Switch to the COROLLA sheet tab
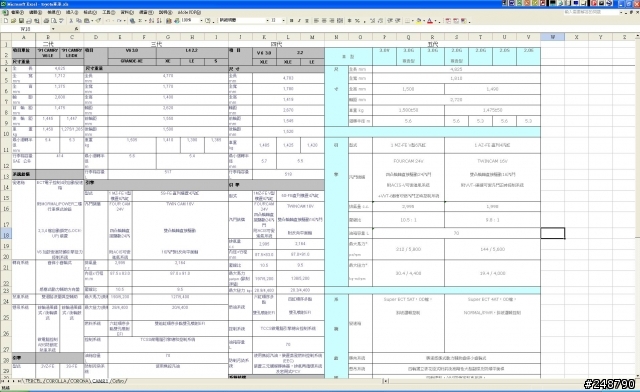Image resolution: width=640 pixels, height=392 pixels. tap(56, 381)
